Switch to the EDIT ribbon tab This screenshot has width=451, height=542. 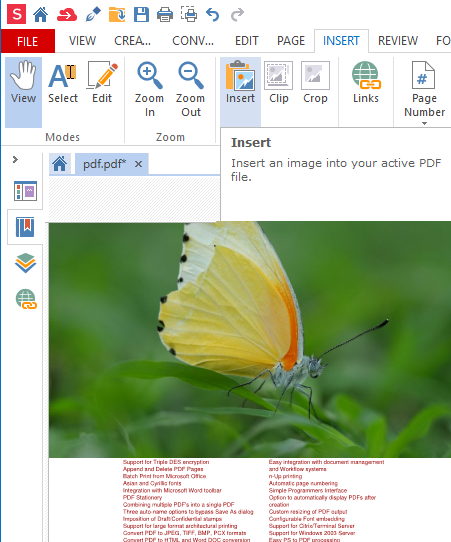[x=247, y=41]
